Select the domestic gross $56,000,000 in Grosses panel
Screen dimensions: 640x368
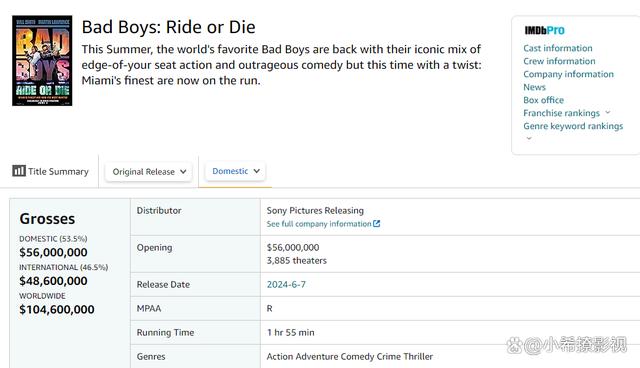pyautogui.click(x=53, y=253)
